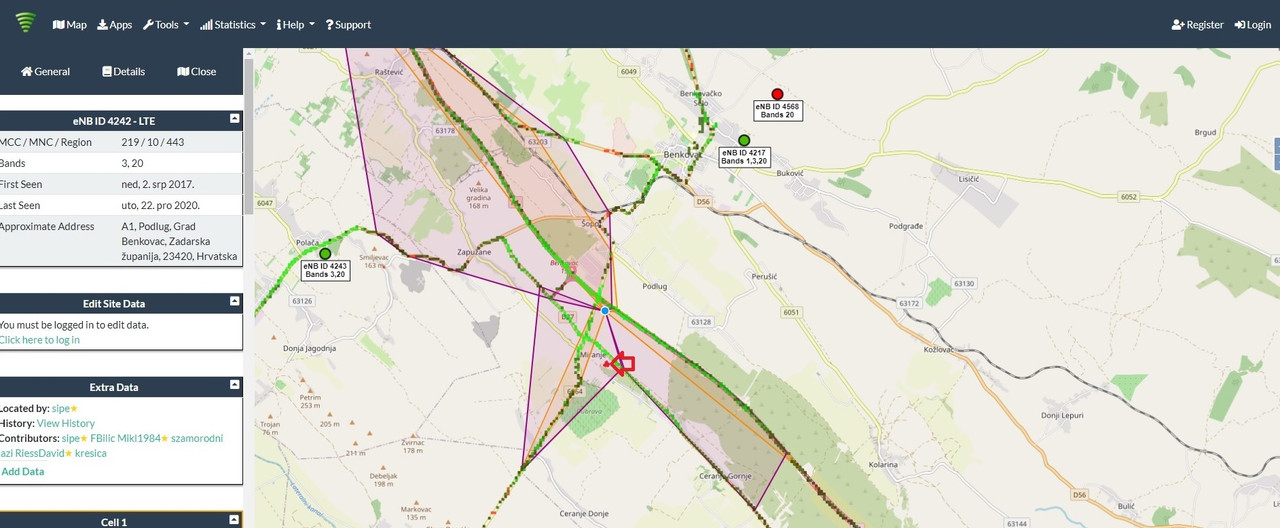Select the red eNB ID 4568 tower marker
Viewport: 1280px width, 528px height.
click(x=777, y=94)
